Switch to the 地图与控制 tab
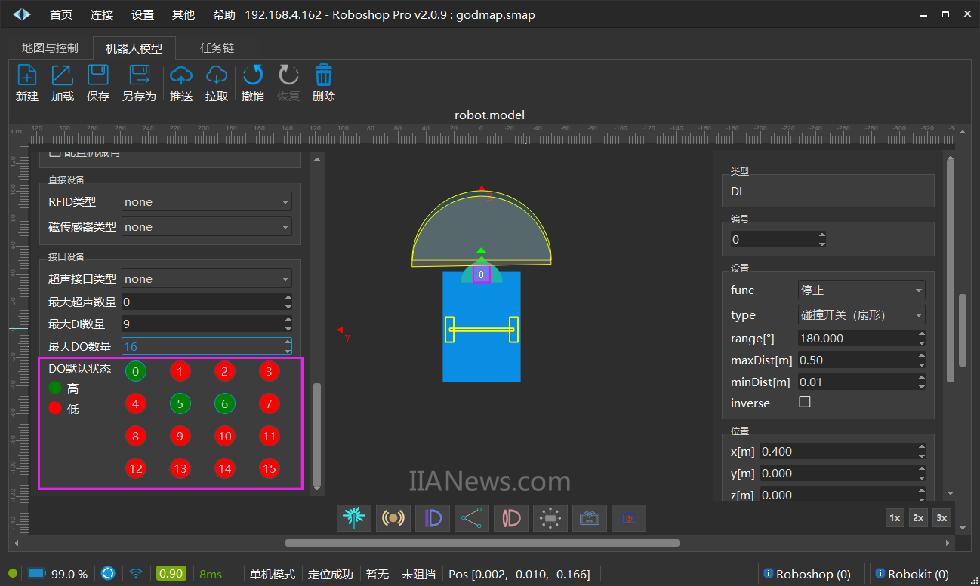Image resolution: width=980 pixels, height=586 pixels. point(50,48)
